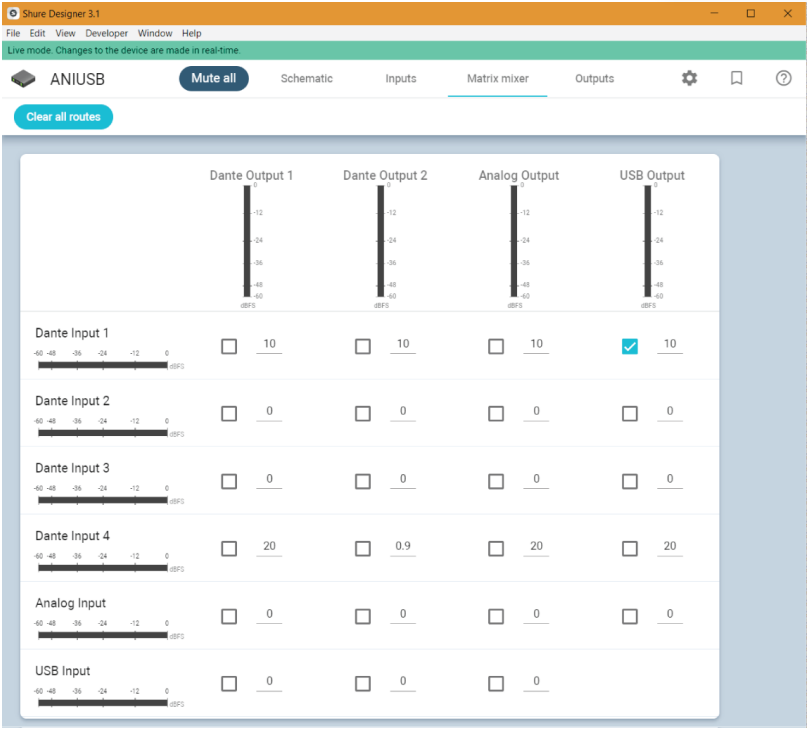Enable Analog Input to Analog Output route
Screen dimensions: 807x729
pos(495,616)
